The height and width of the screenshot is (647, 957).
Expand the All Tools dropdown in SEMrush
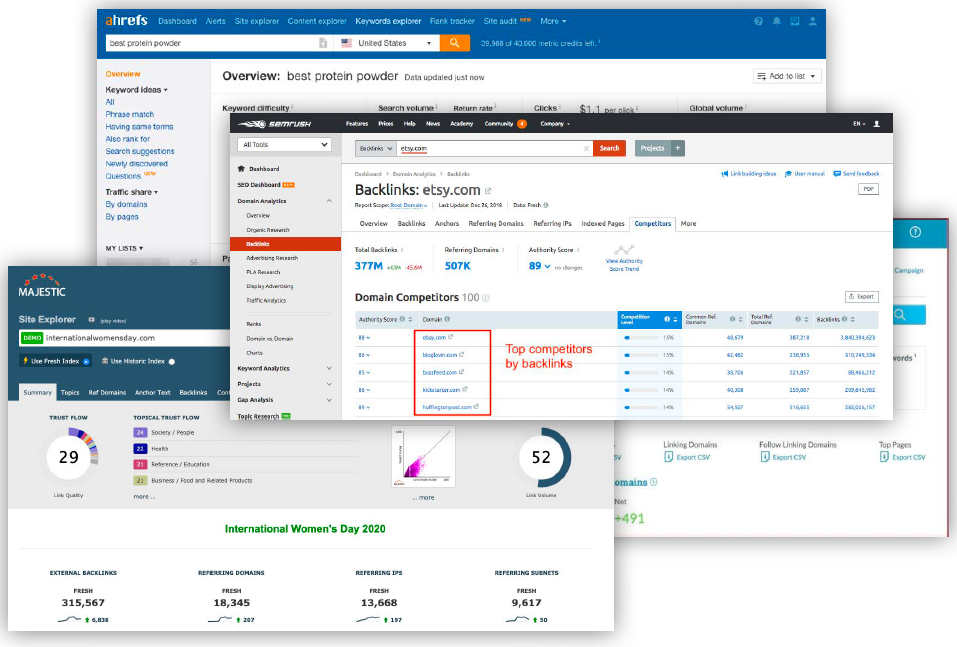pyautogui.click(x=285, y=145)
